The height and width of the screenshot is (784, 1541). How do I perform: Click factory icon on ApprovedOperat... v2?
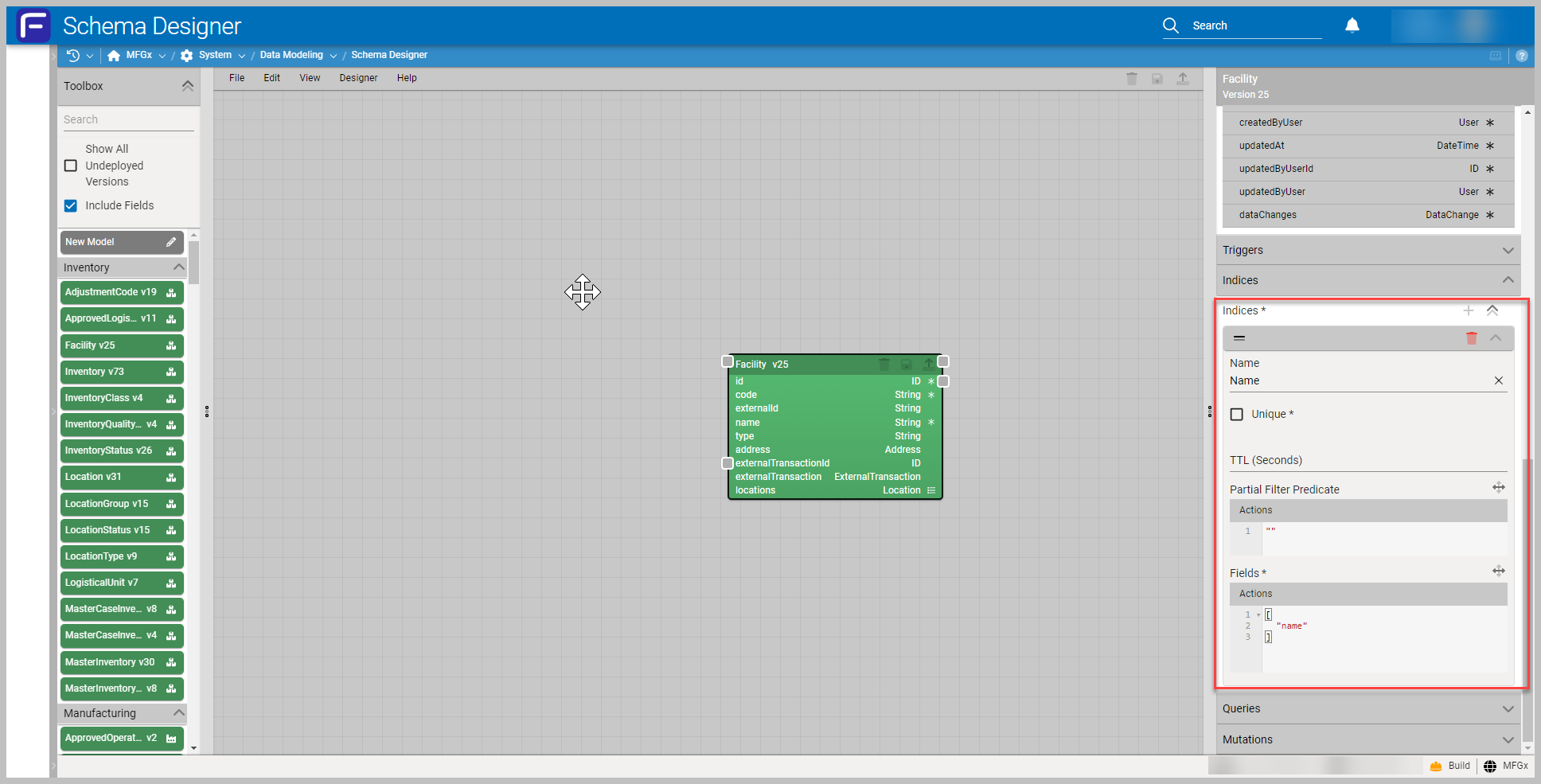171,739
